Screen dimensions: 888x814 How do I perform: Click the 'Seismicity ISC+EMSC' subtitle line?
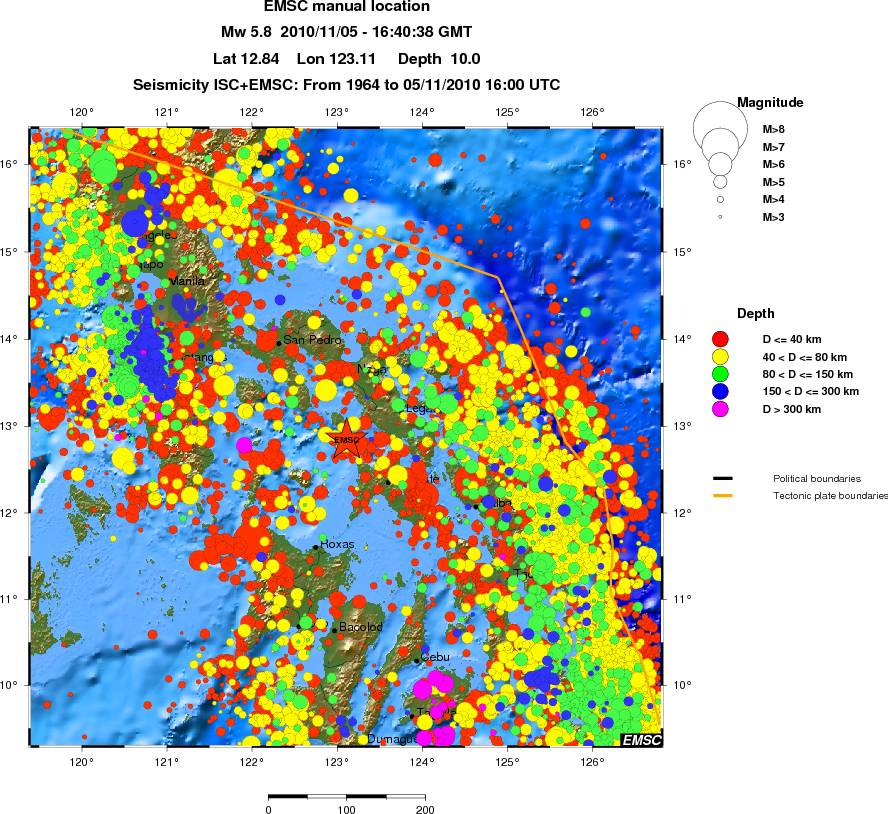pyautogui.click(x=347, y=85)
